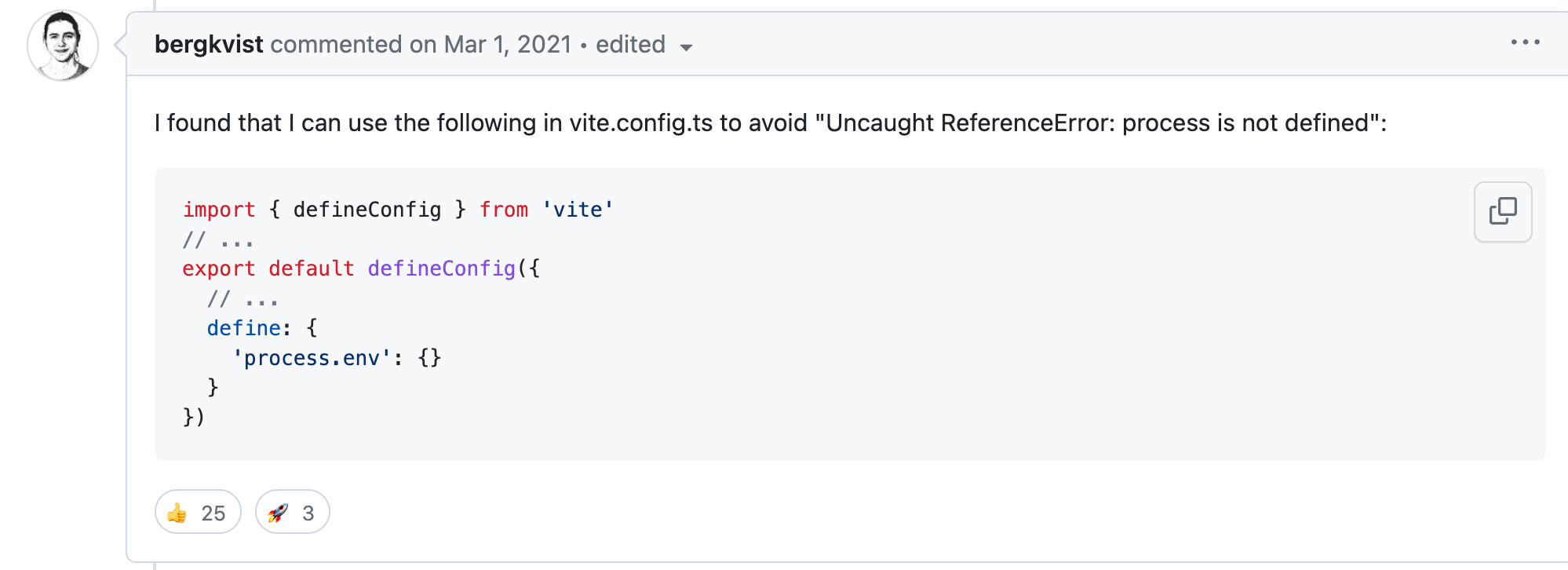Click the red 'import' keyword in code

219,210
